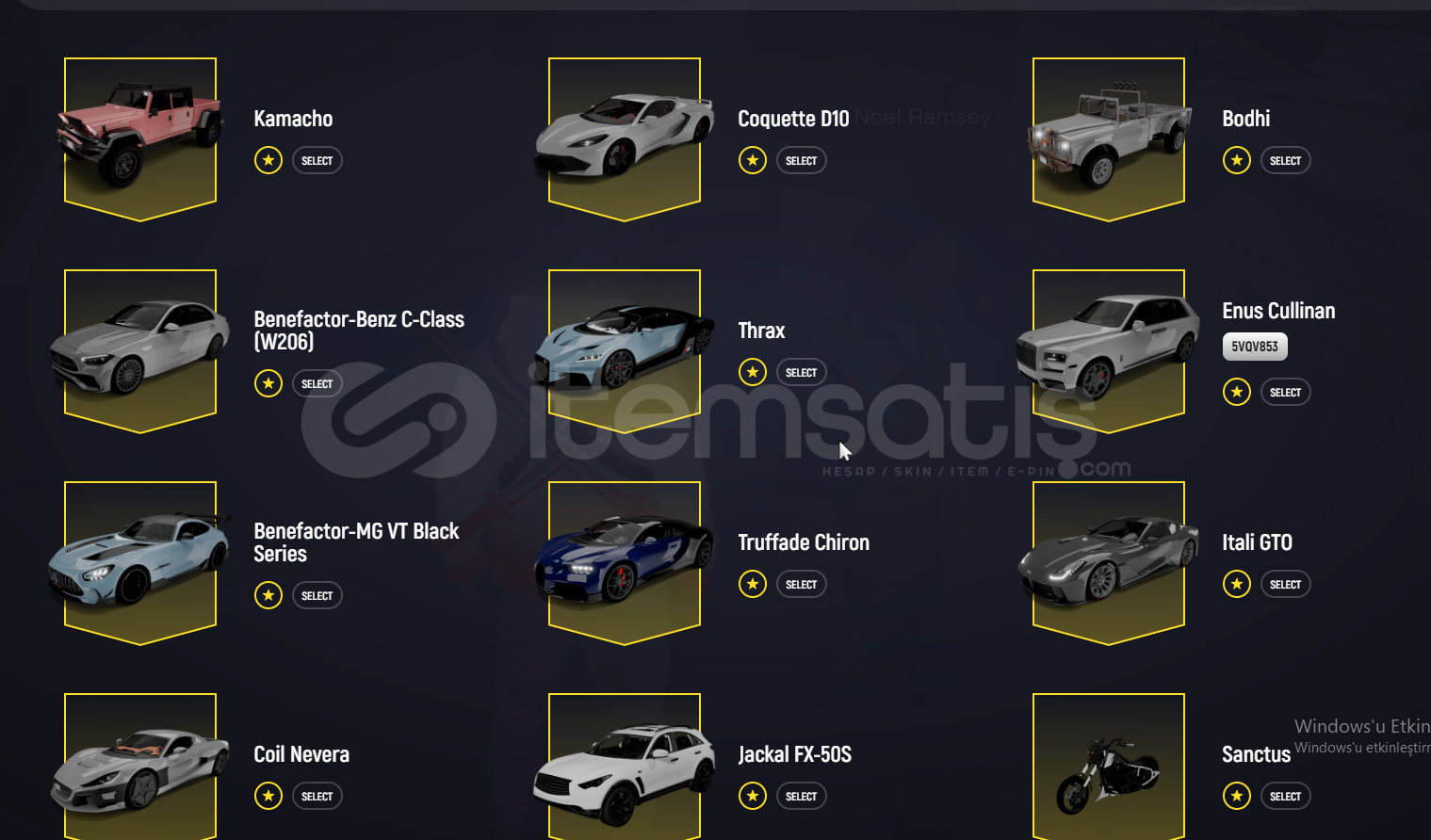Image resolution: width=1431 pixels, height=840 pixels.
Task: Click the Coquette D10 car image
Action: click(625, 139)
